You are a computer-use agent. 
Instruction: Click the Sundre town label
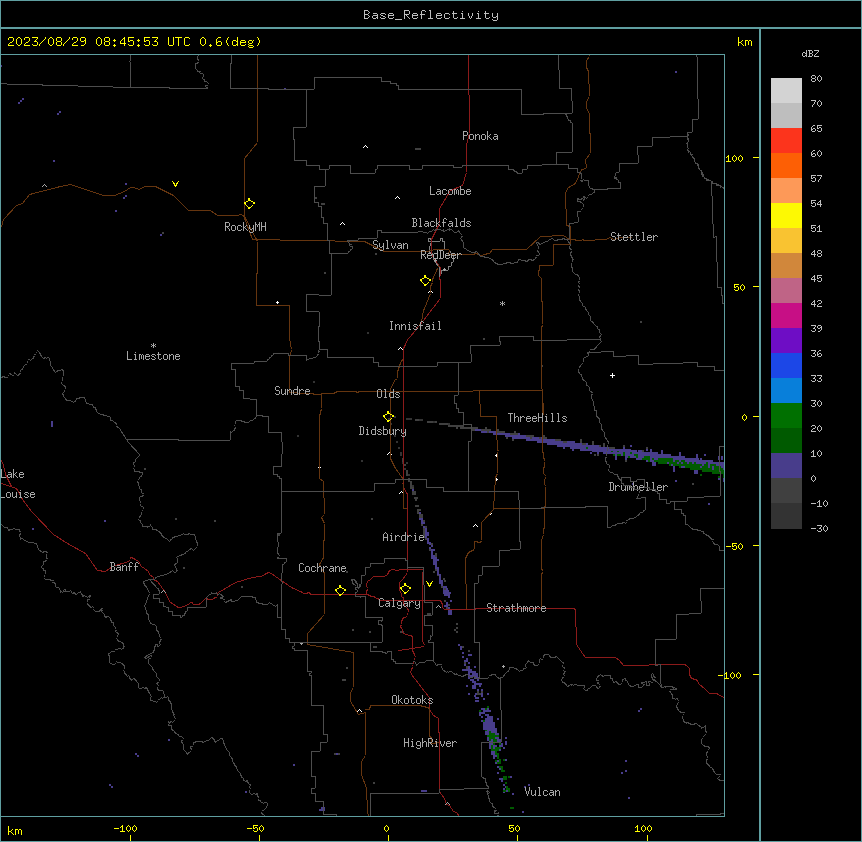[292, 391]
